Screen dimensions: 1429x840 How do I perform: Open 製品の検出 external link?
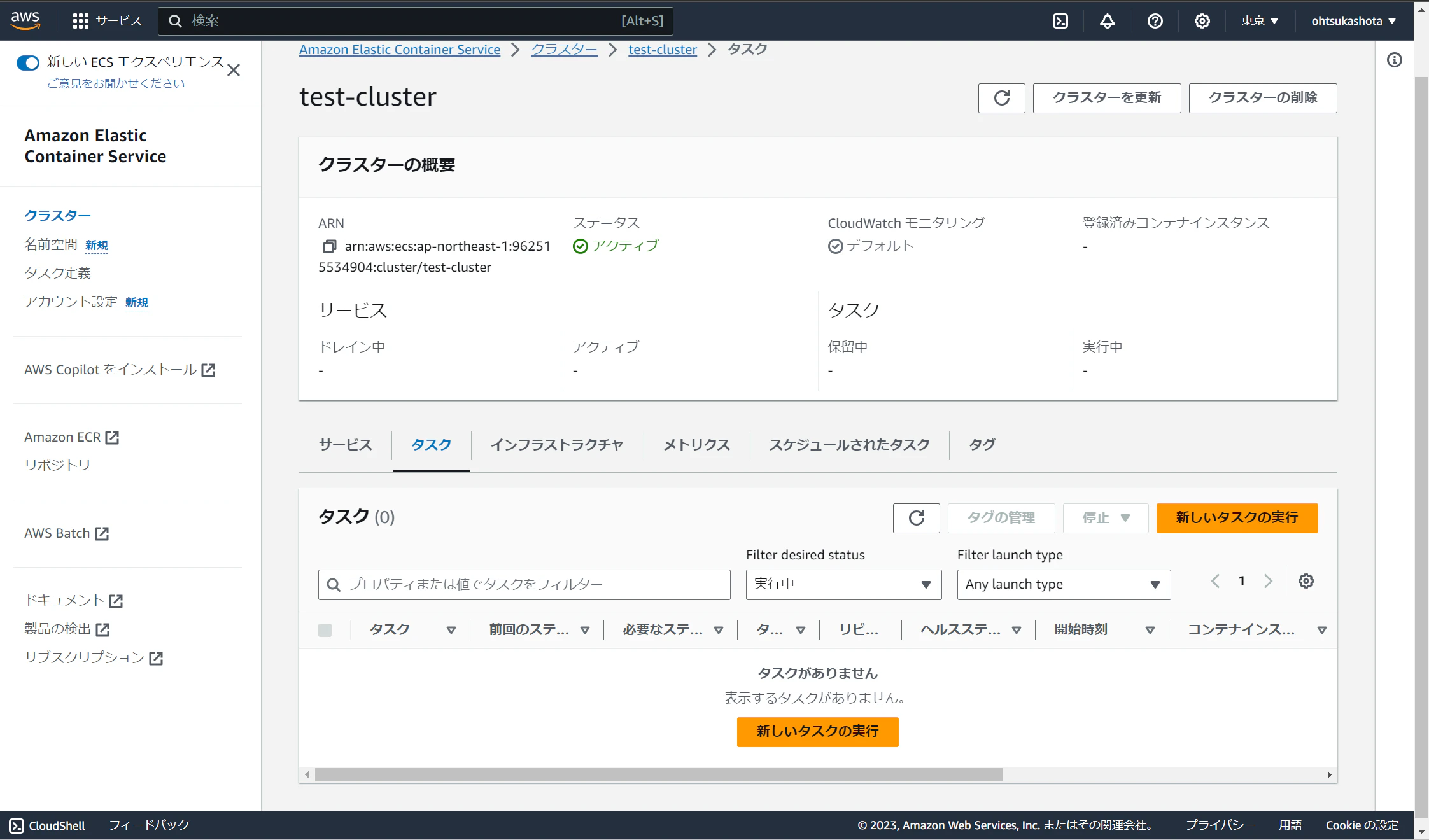67,629
